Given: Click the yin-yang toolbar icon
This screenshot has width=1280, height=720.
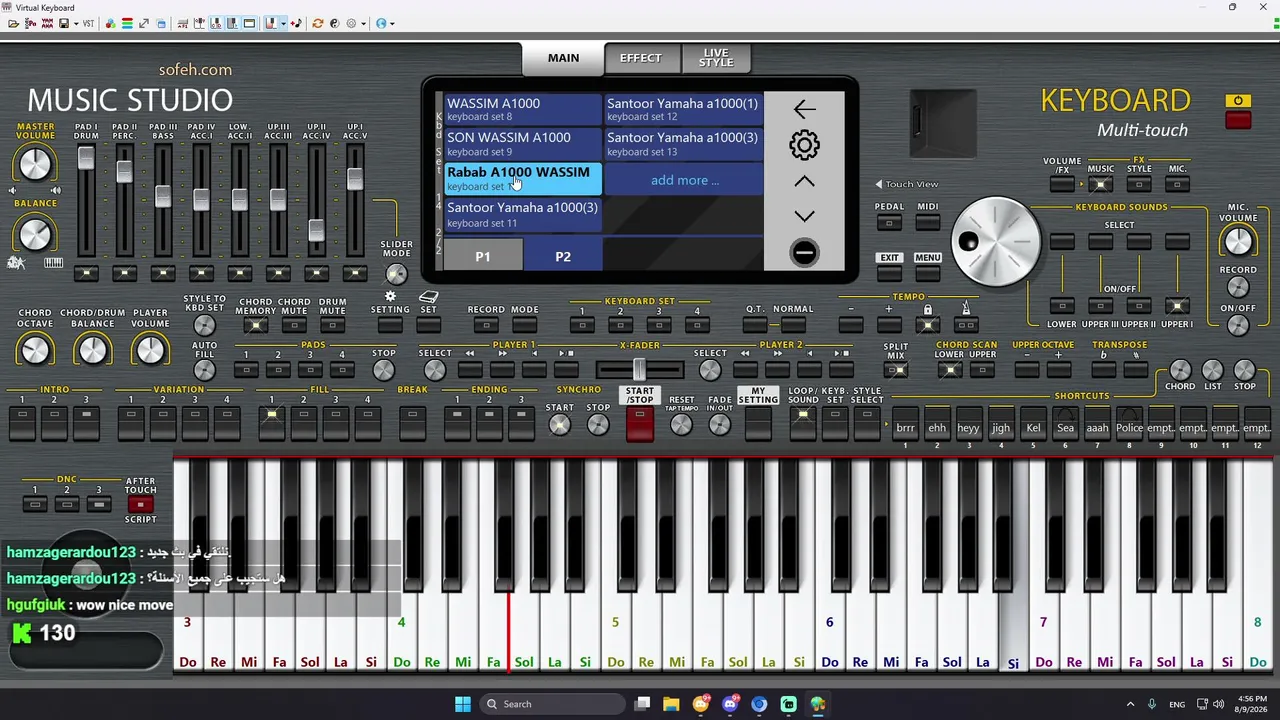Looking at the screenshot, I should tap(334, 23).
